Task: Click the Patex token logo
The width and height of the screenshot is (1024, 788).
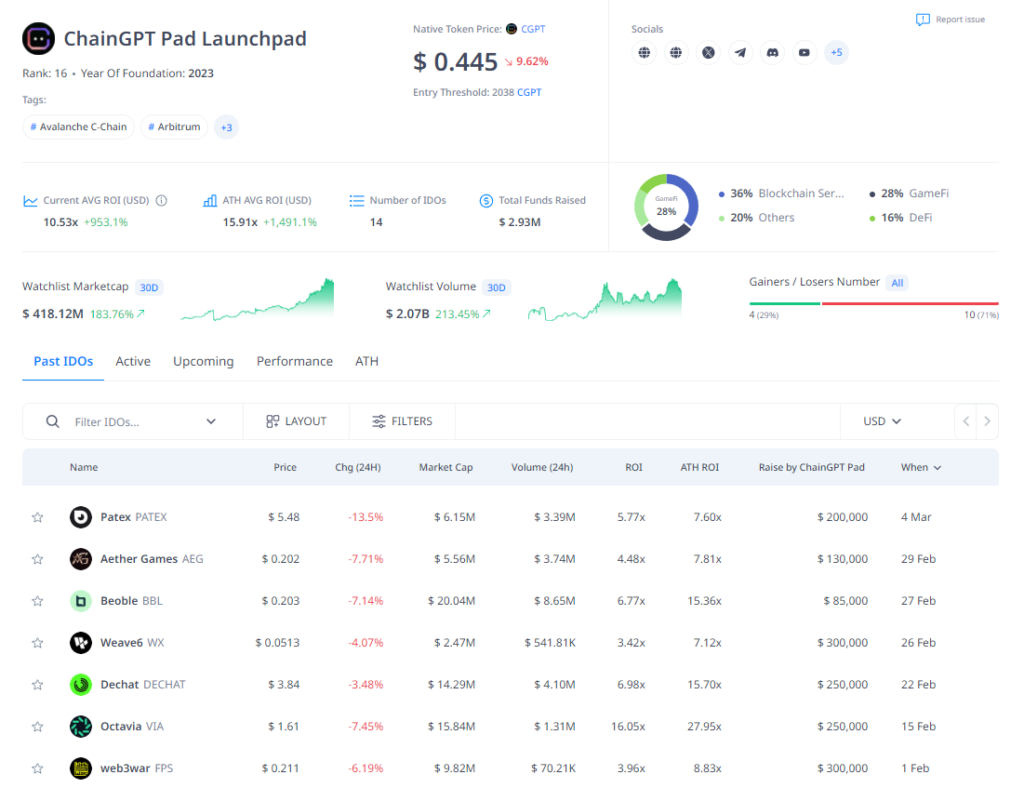Action: tap(81, 517)
